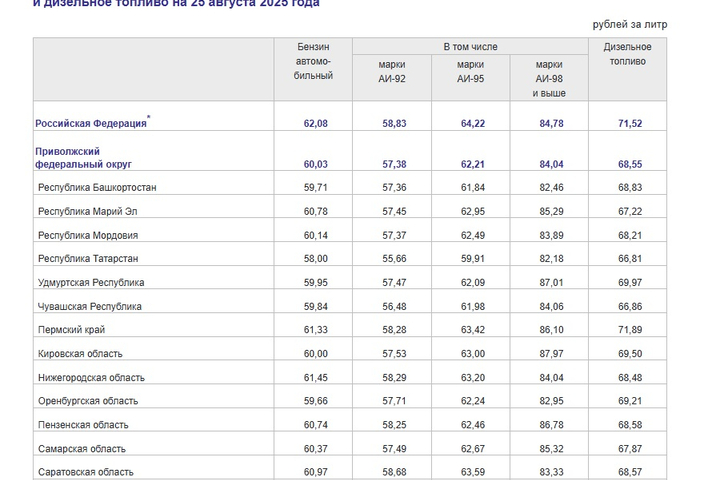This screenshot has height=480, width=720.
Task: Click the 'марки АИ-95' column header
Action: [470, 72]
